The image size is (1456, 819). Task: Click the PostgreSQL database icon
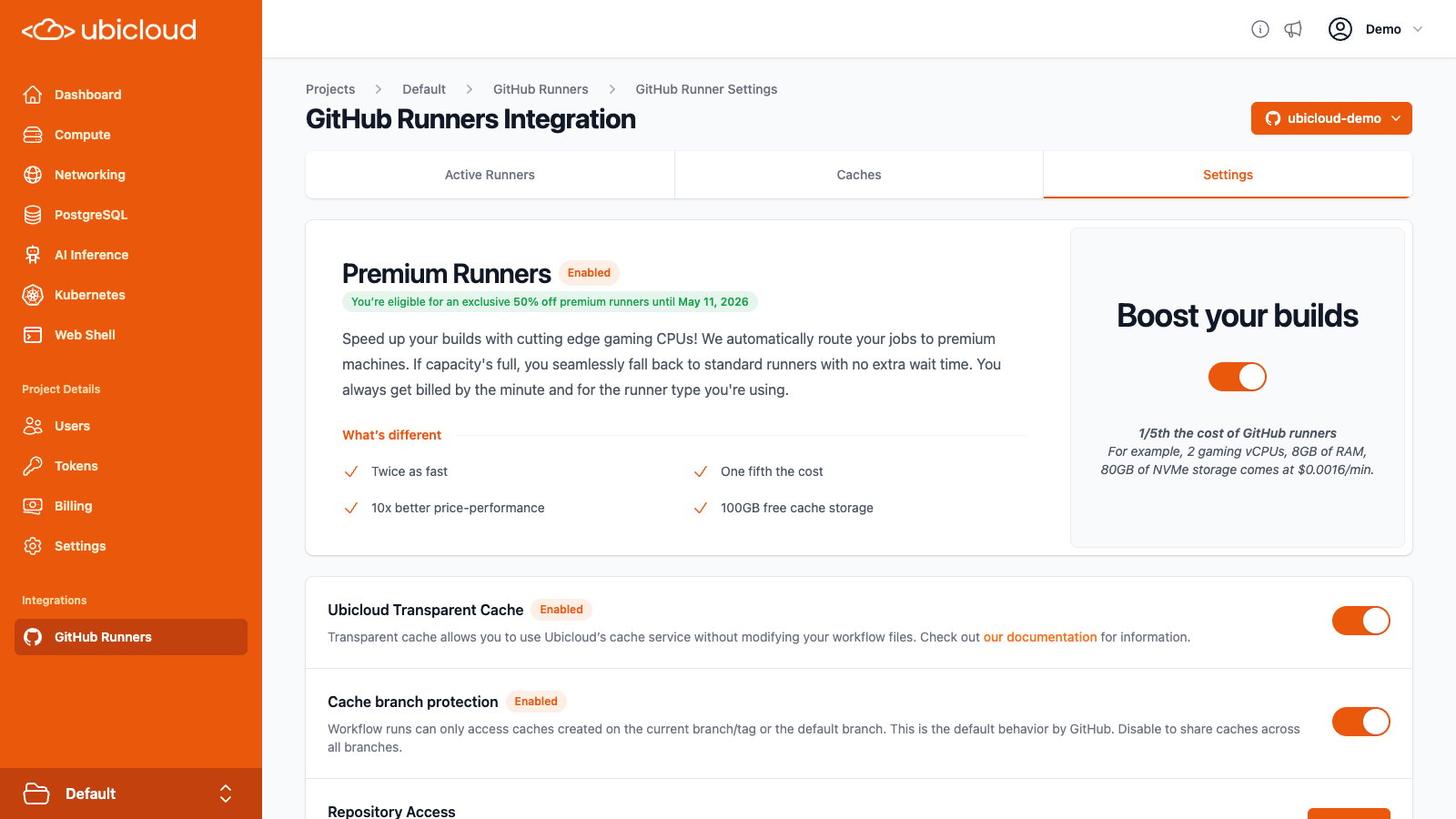tap(33, 215)
